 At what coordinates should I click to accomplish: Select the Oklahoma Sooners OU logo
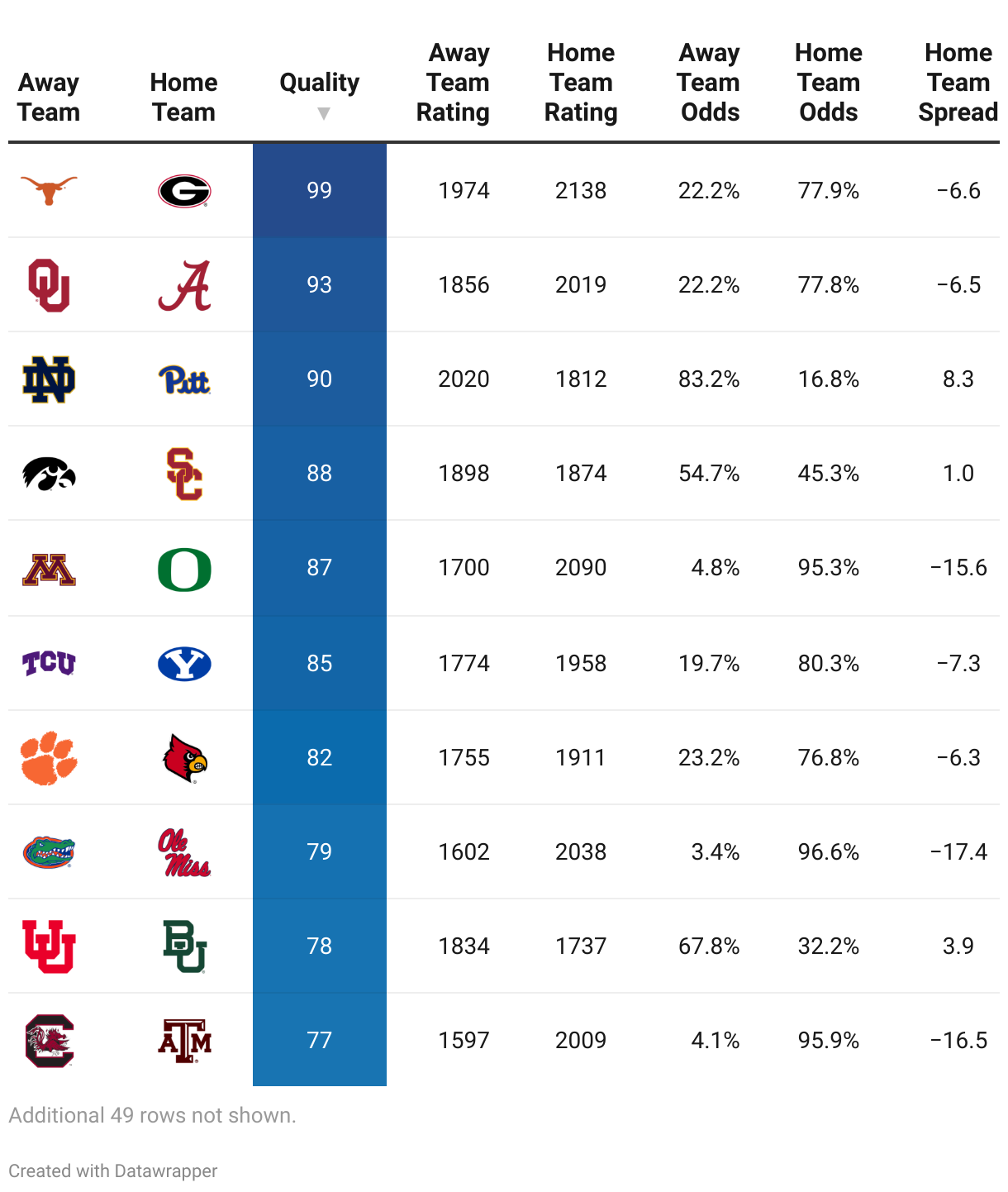49,285
